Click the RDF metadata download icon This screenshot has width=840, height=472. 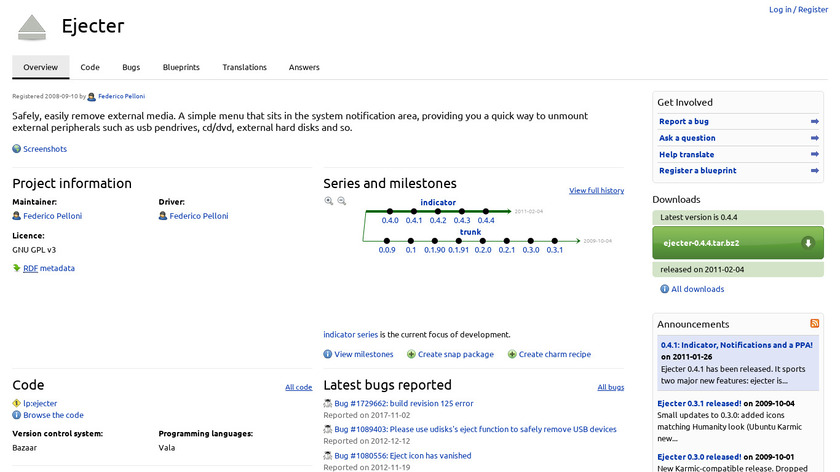point(17,268)
